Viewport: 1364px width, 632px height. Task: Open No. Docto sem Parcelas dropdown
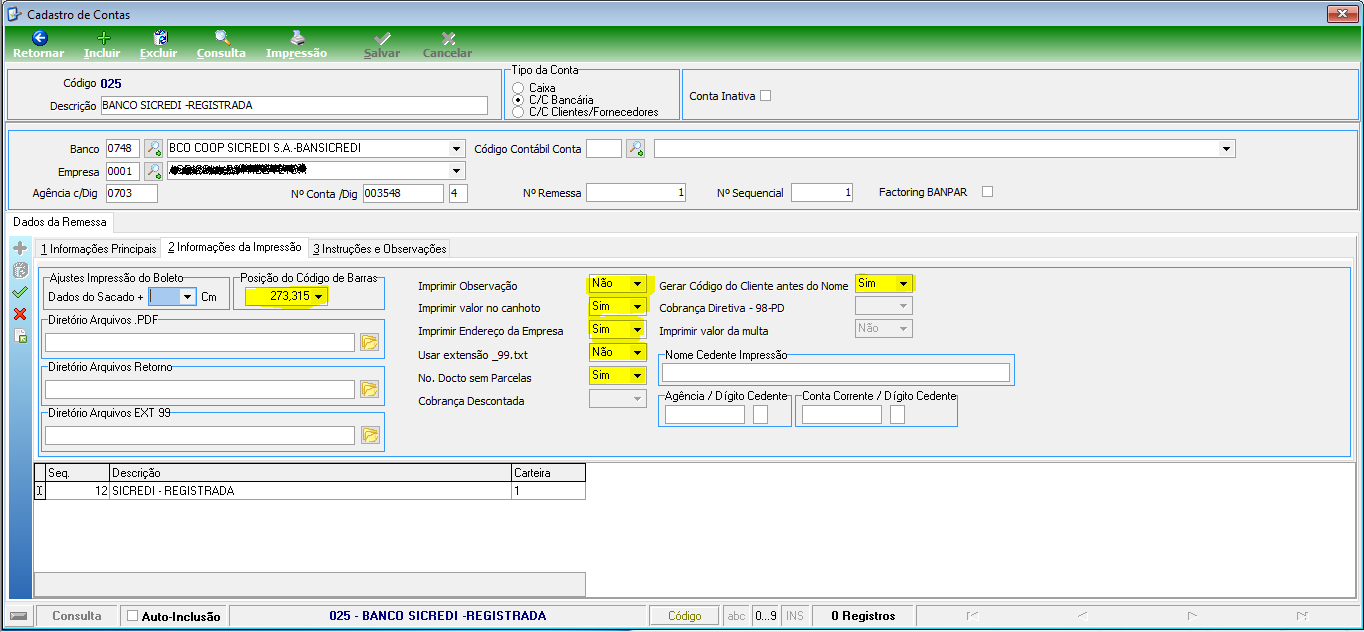coord(637,376)
